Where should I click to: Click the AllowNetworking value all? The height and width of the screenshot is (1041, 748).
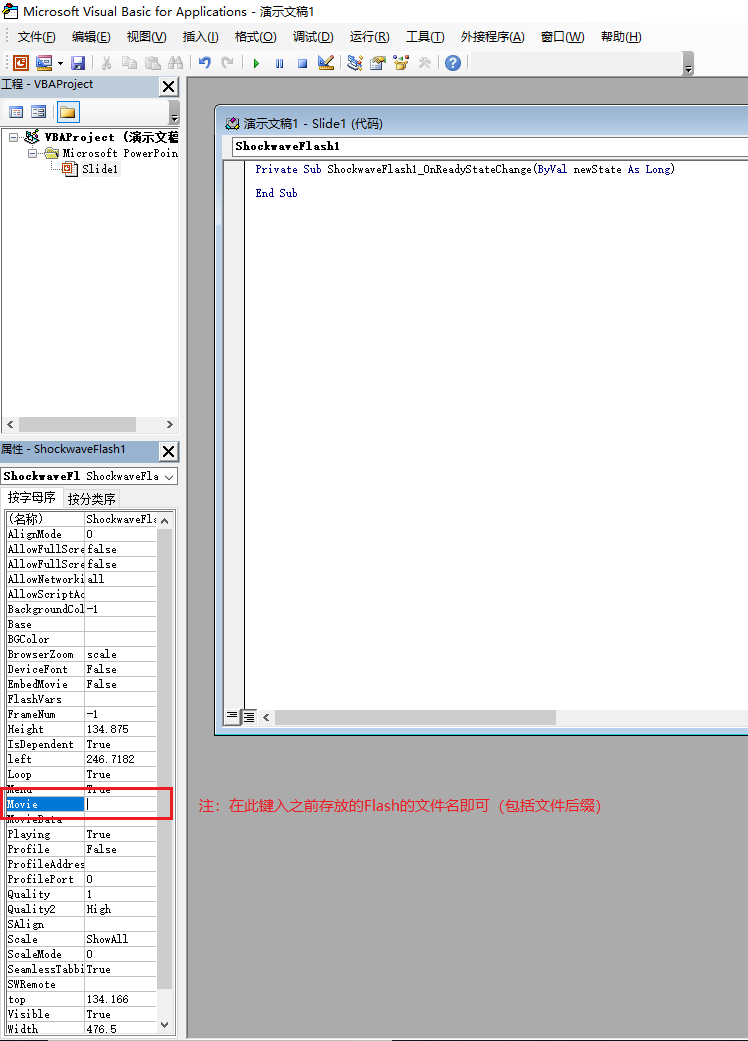[120, 579]
